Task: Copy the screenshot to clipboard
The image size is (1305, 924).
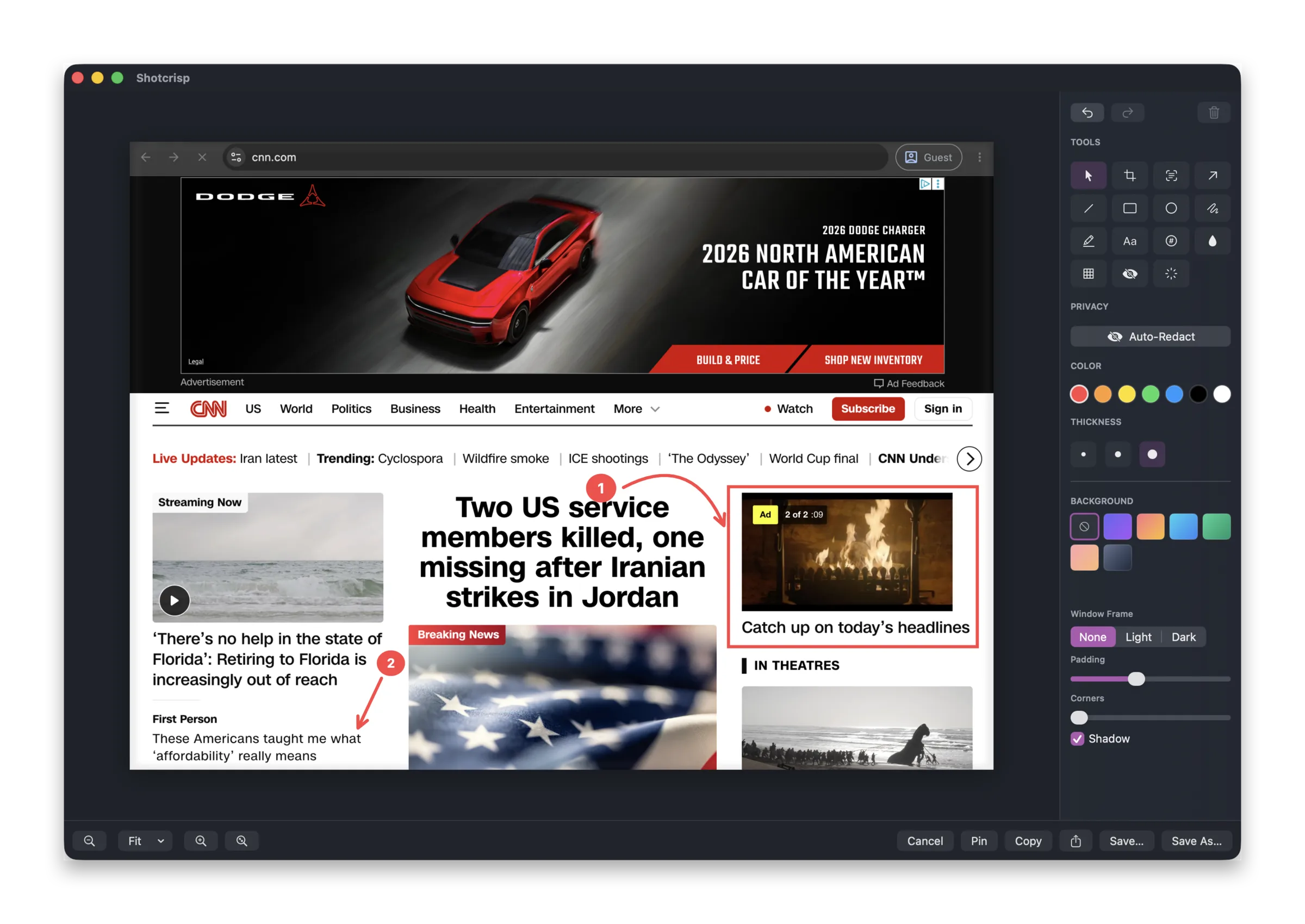Action: (1028, 840)
